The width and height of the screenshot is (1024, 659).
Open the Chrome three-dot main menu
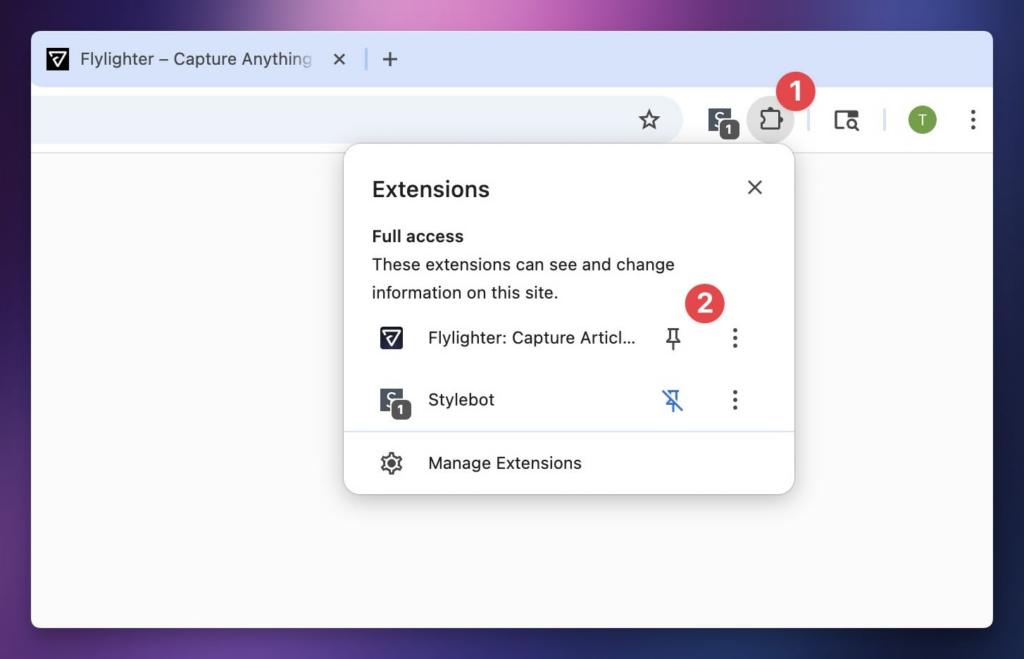pos(972,120)
